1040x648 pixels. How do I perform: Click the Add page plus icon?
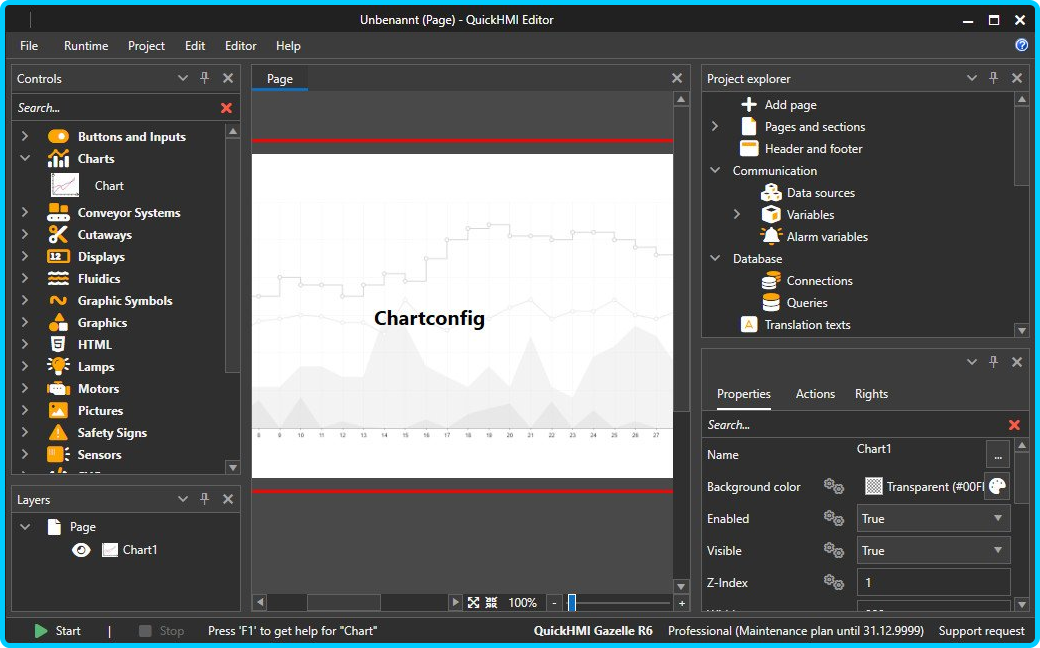[x=748, y=105]
